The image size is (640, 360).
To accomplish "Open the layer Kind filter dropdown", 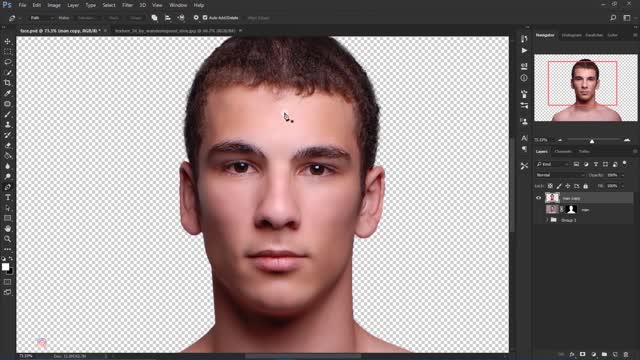I will pyautogui.click(x=553, y=164).
